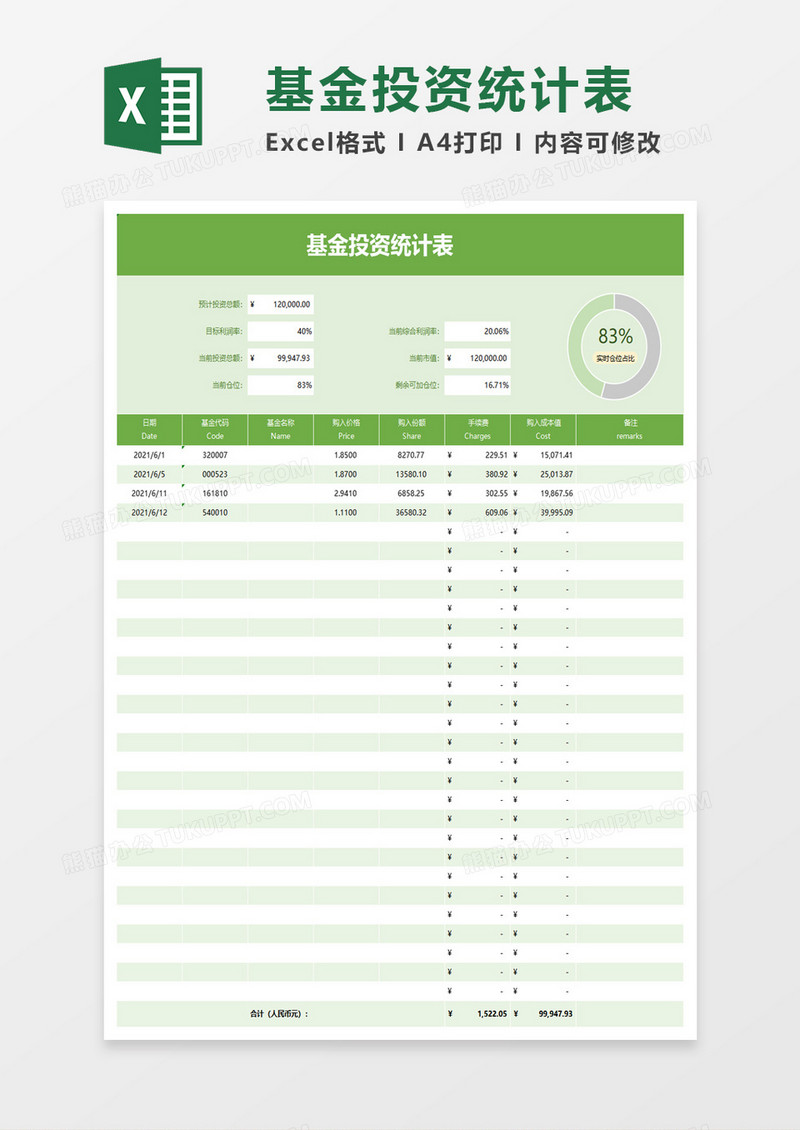800x1130 pixels.
Task: Select the date cell 2021/6/1
Action: tap(149, 455)
